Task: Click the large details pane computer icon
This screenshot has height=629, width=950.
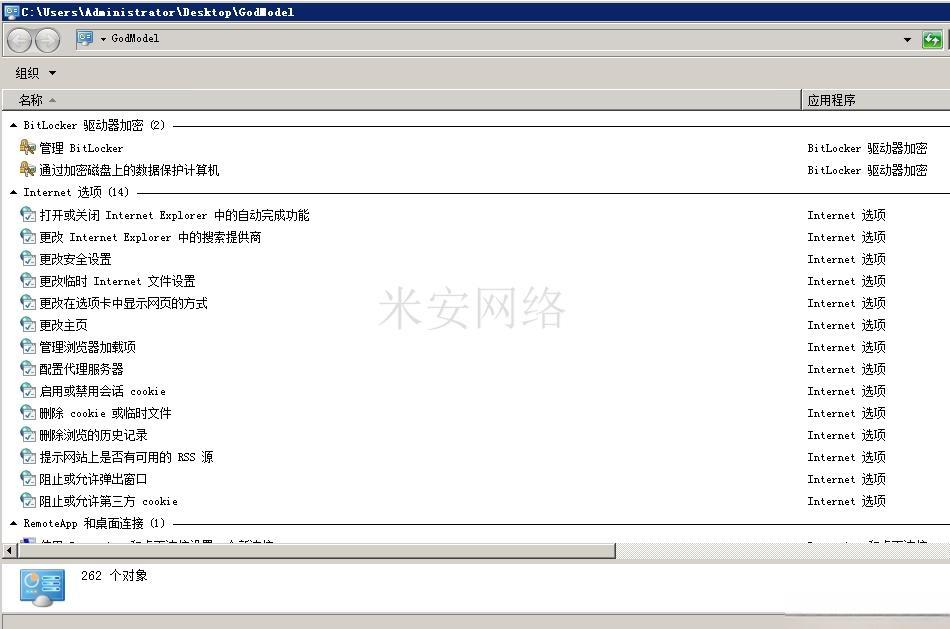Action: point(42,587)
